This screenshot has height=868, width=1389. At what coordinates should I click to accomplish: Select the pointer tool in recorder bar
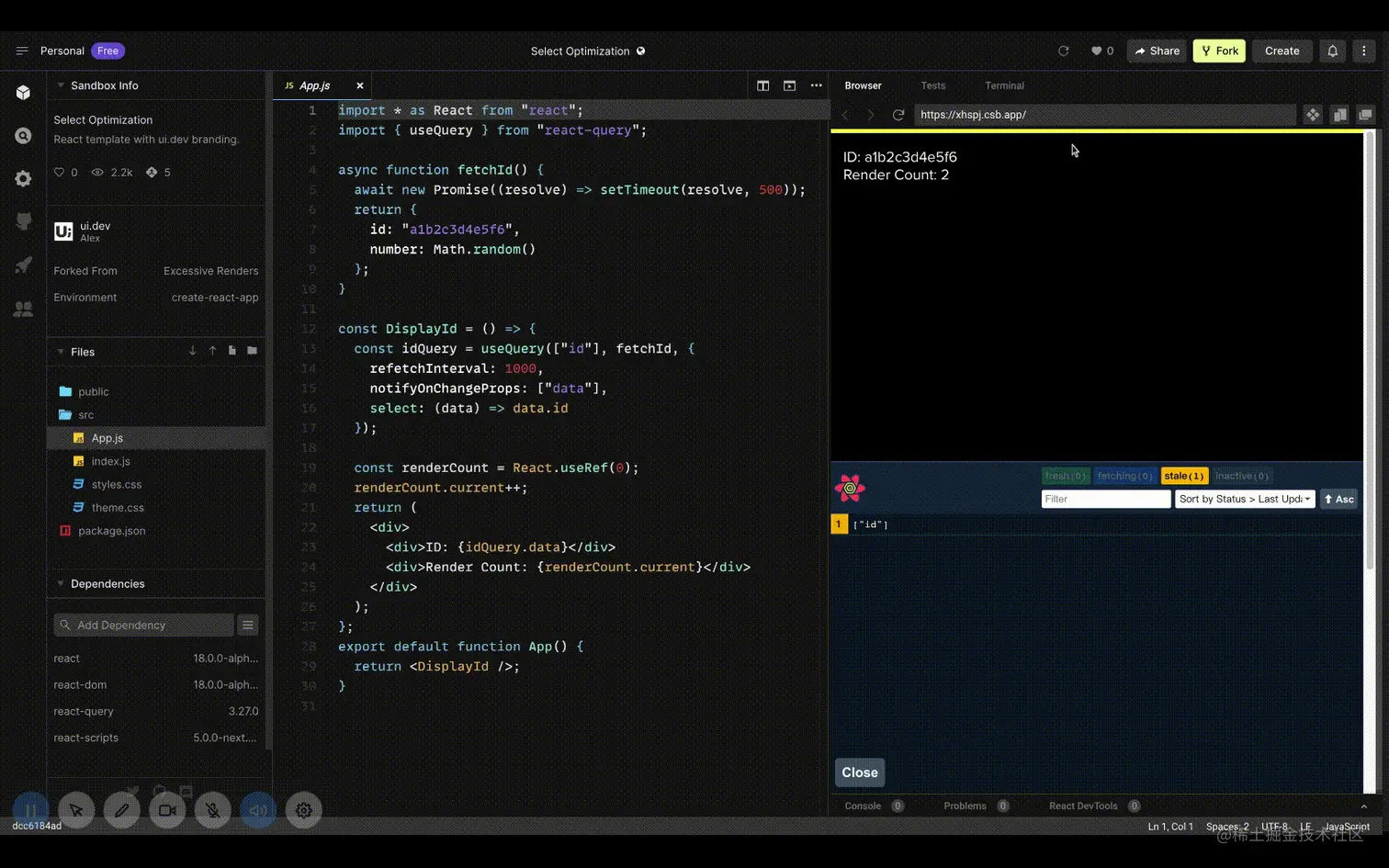click(76, 810)
